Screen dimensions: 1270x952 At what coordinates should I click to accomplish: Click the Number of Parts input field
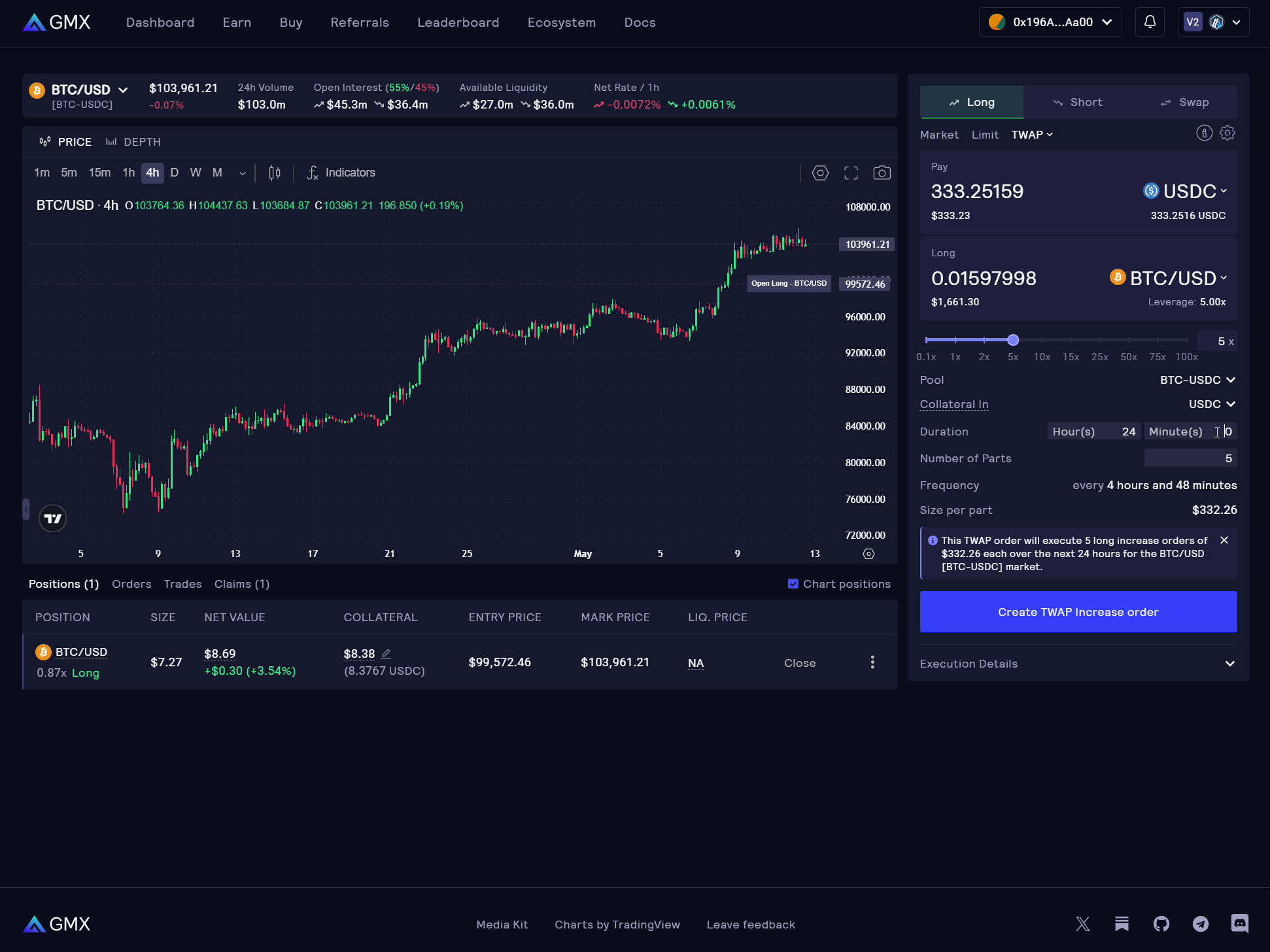(x=1190, y=458)
